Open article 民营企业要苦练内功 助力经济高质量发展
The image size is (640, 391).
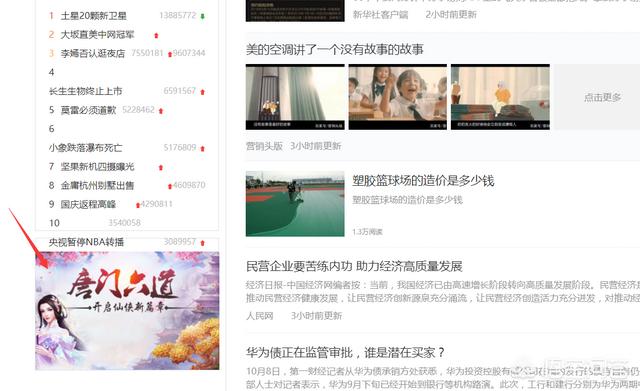pyautogui.click(x=354, y=266)
